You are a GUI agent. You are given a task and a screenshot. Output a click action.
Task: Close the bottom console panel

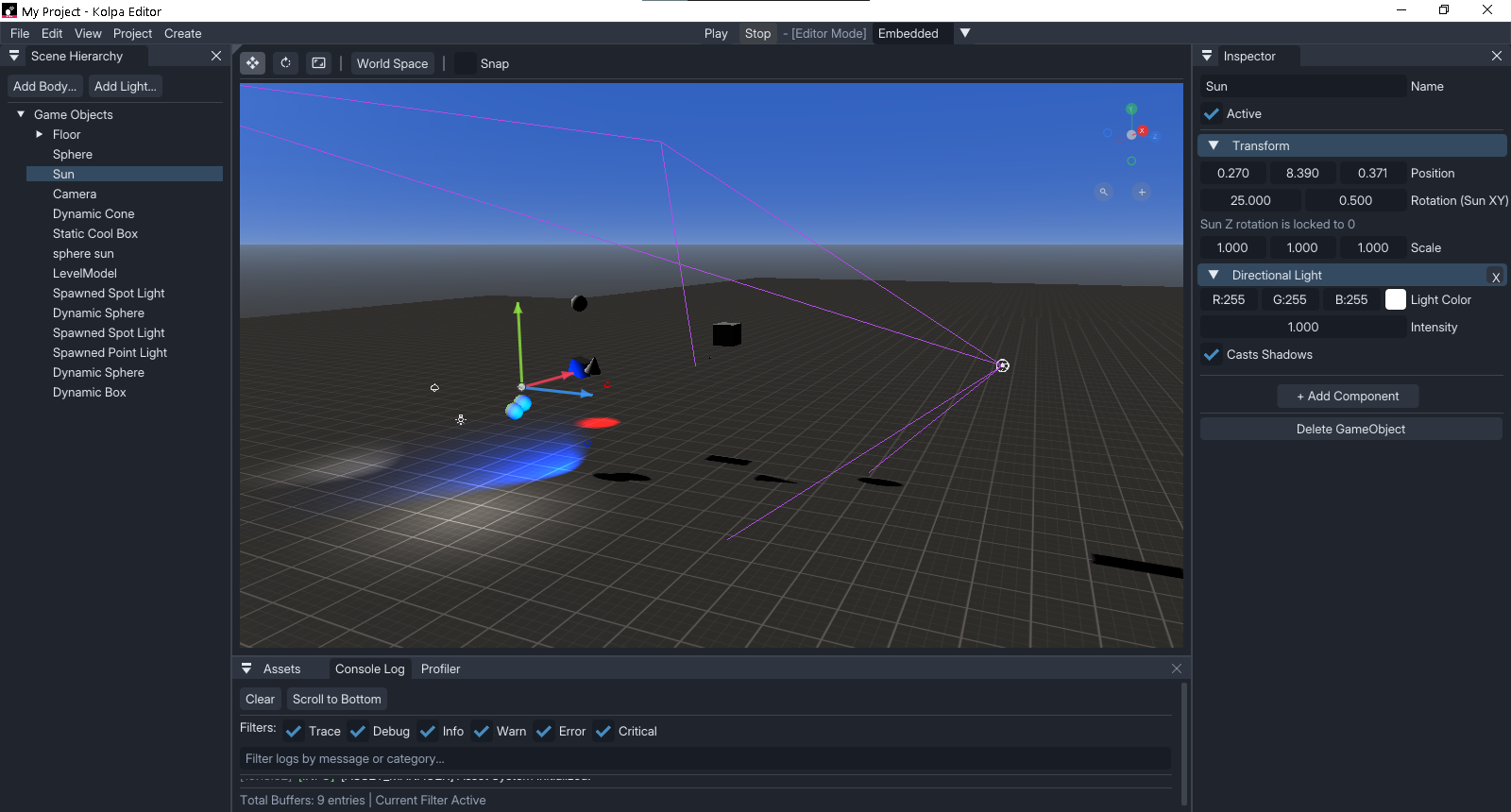(x=1177, y=668)
